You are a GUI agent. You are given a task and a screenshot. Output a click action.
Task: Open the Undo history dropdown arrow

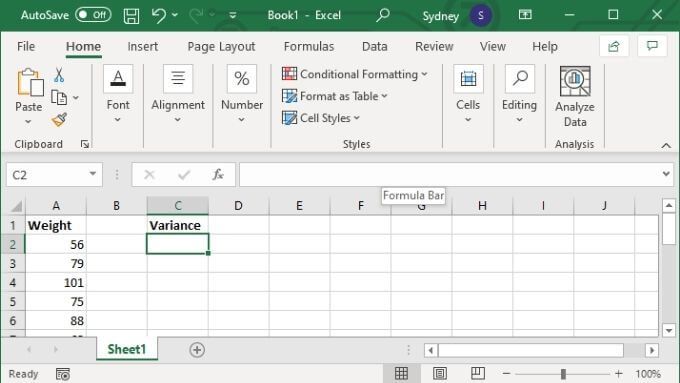pyautogui.click(x=175, y=15)
